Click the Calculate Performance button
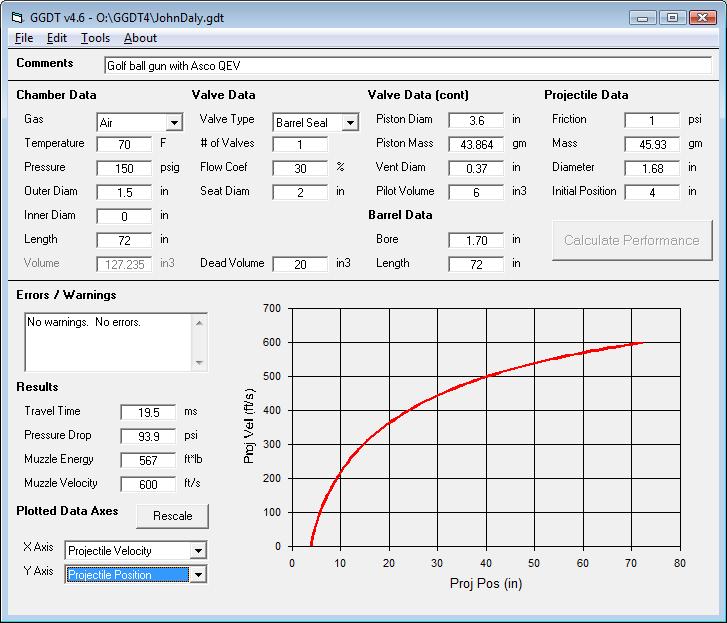 [x=631, y=240]
